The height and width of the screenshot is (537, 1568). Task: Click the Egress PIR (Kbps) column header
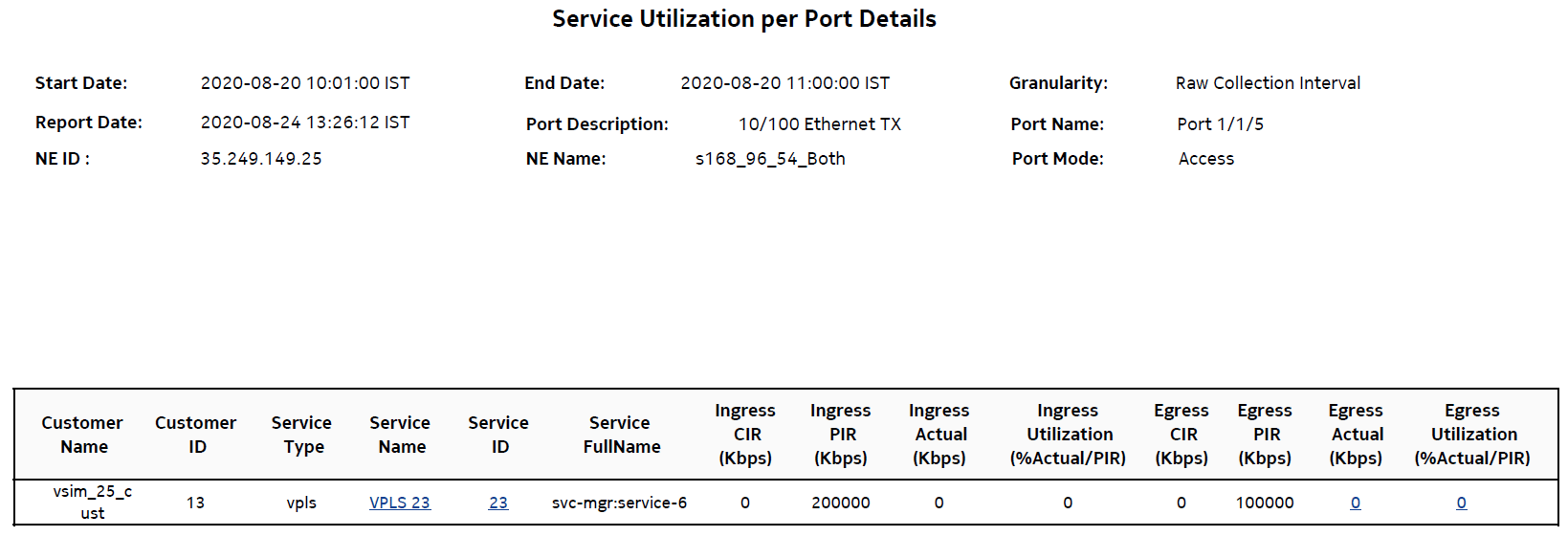tap(1265, 435)
